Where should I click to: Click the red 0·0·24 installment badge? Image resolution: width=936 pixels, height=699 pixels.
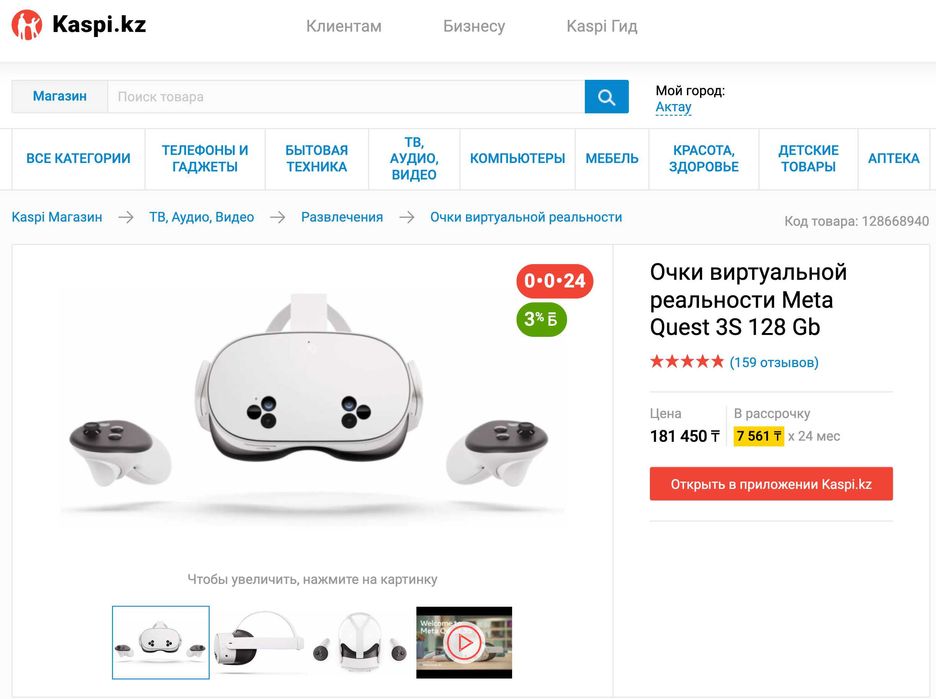point(555,281)
